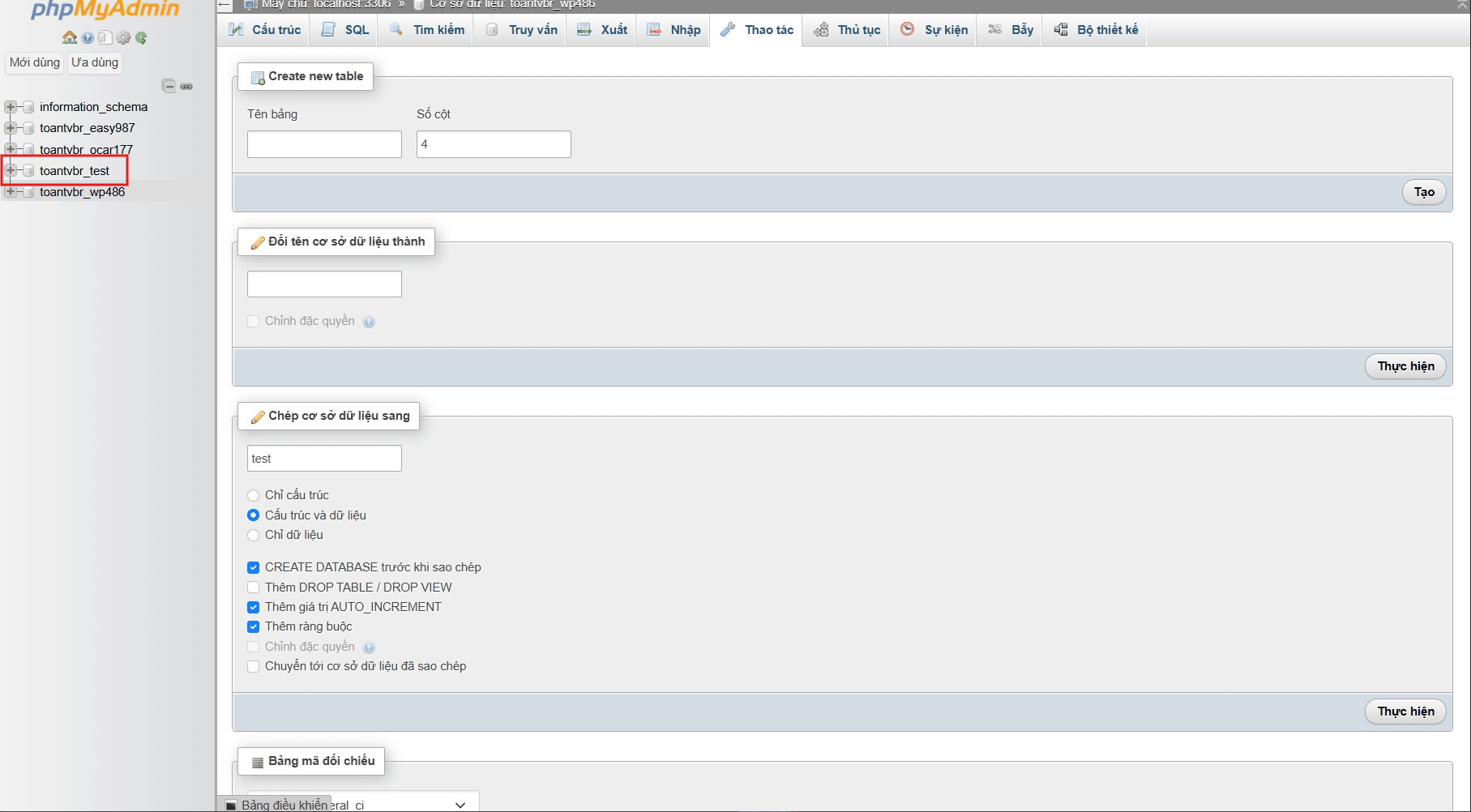Expand the toantvbr_test database node
This screenshot has height=812, width=1471.
click(11, 170)
